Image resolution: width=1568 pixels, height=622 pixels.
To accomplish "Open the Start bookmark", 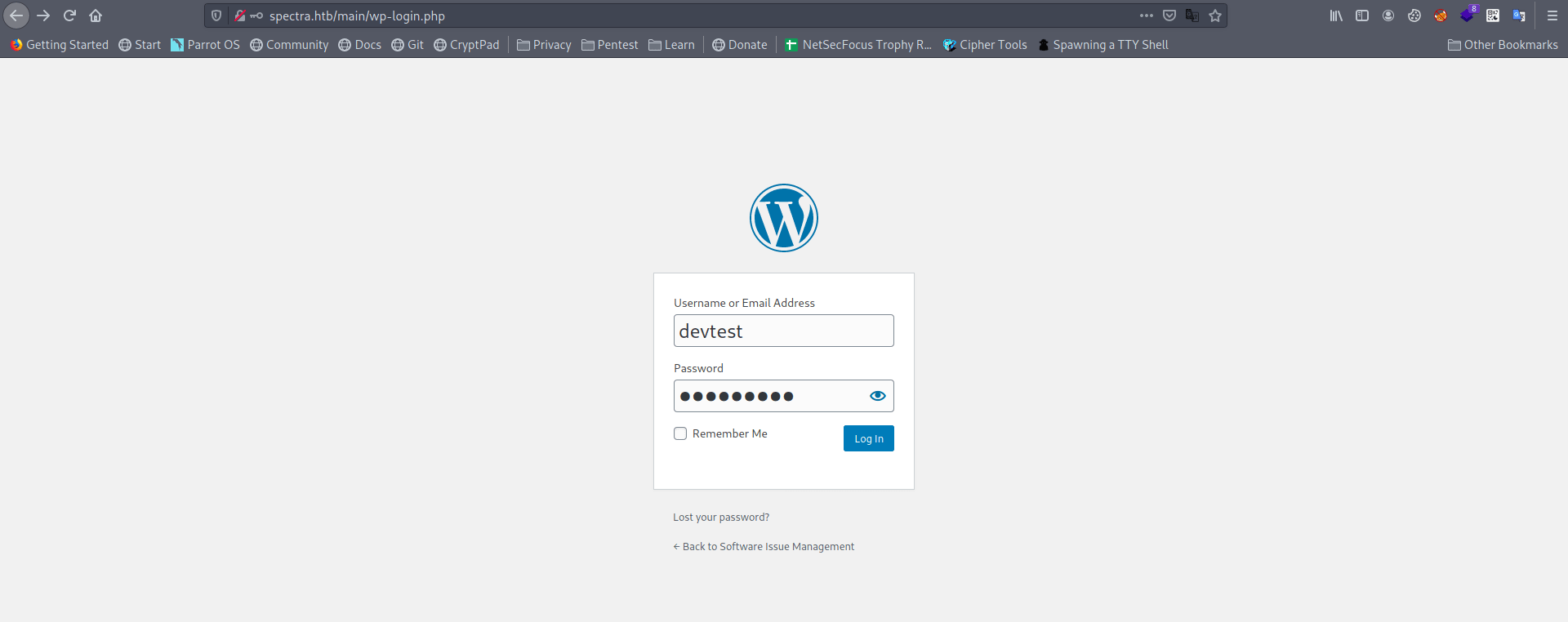I will [140, 45].
